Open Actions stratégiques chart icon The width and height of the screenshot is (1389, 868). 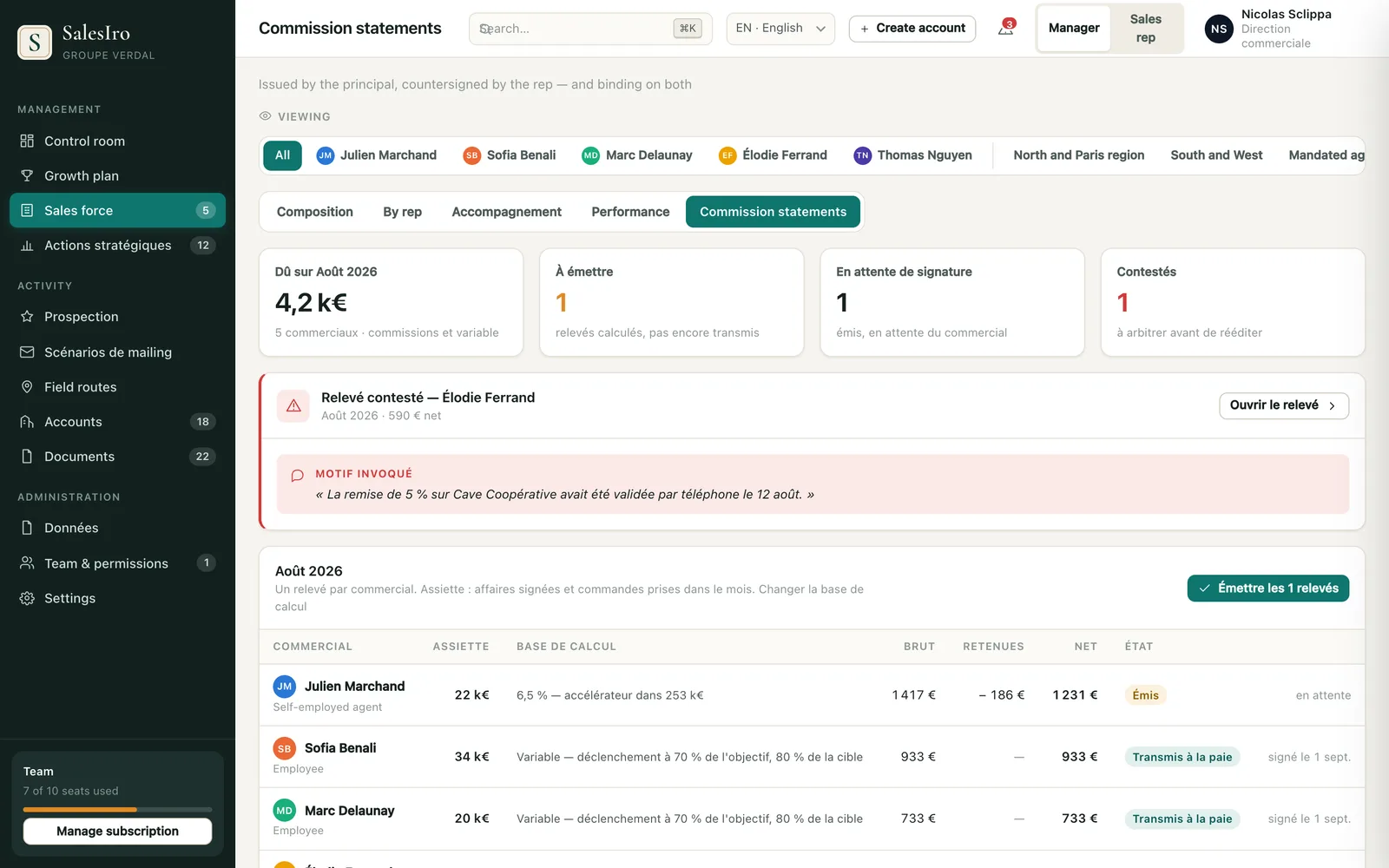pos(27,246)
